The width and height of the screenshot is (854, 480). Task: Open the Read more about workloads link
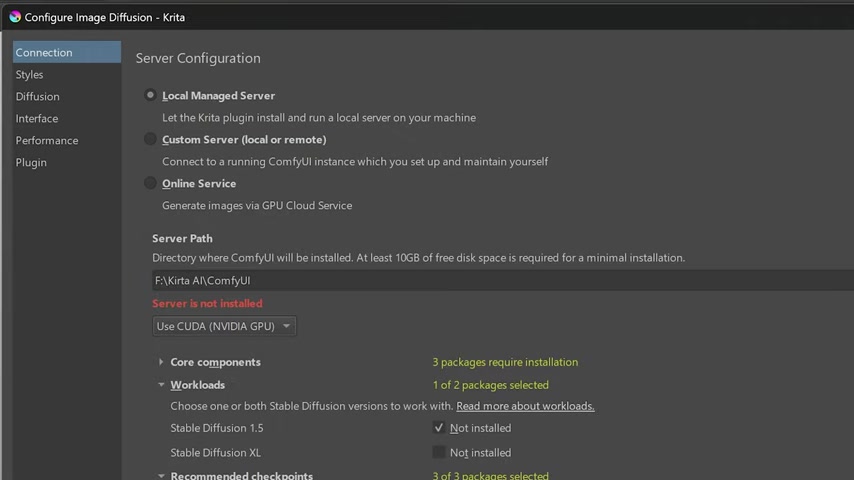[525, 406]
